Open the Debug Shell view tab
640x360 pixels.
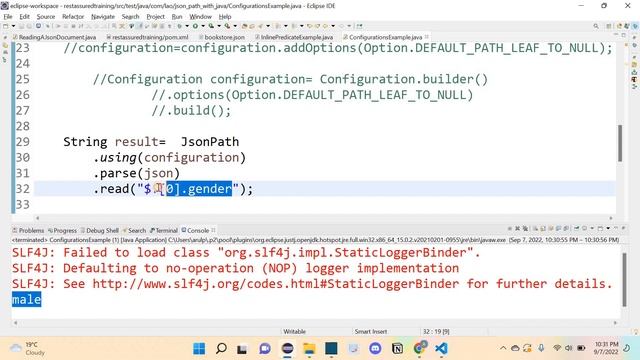click(x=99, y=230)
